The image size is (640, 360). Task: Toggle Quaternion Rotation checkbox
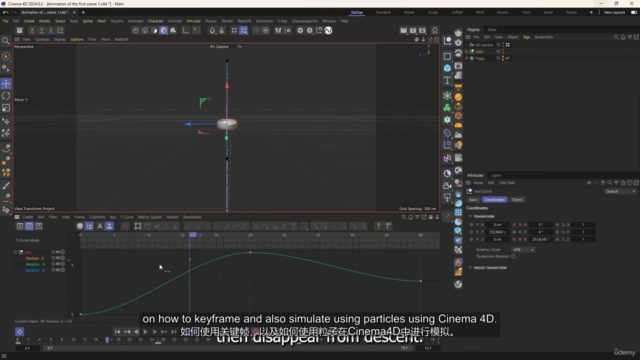click(513, 257)
